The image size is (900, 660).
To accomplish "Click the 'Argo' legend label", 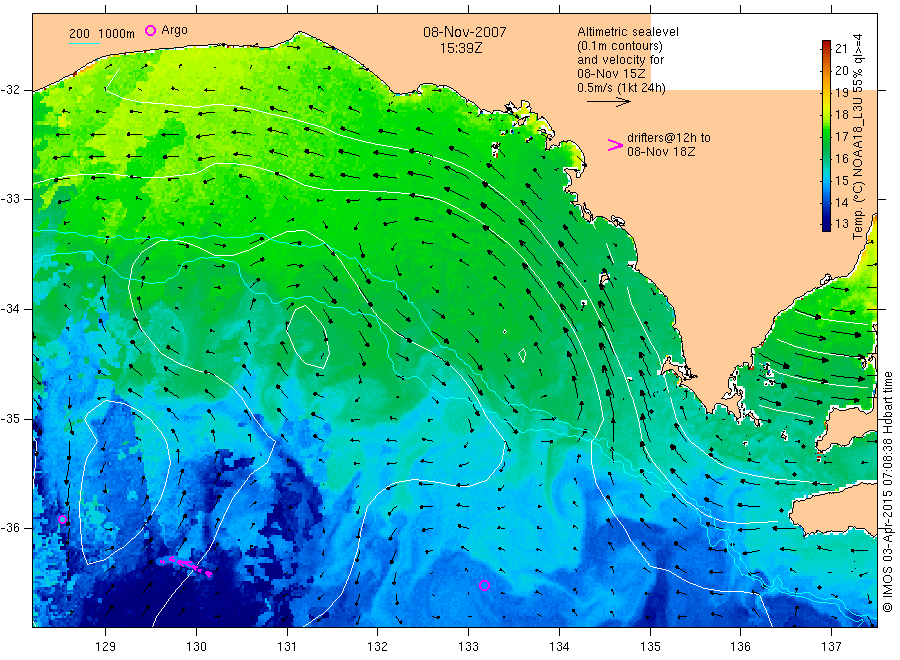I will 174,30.
